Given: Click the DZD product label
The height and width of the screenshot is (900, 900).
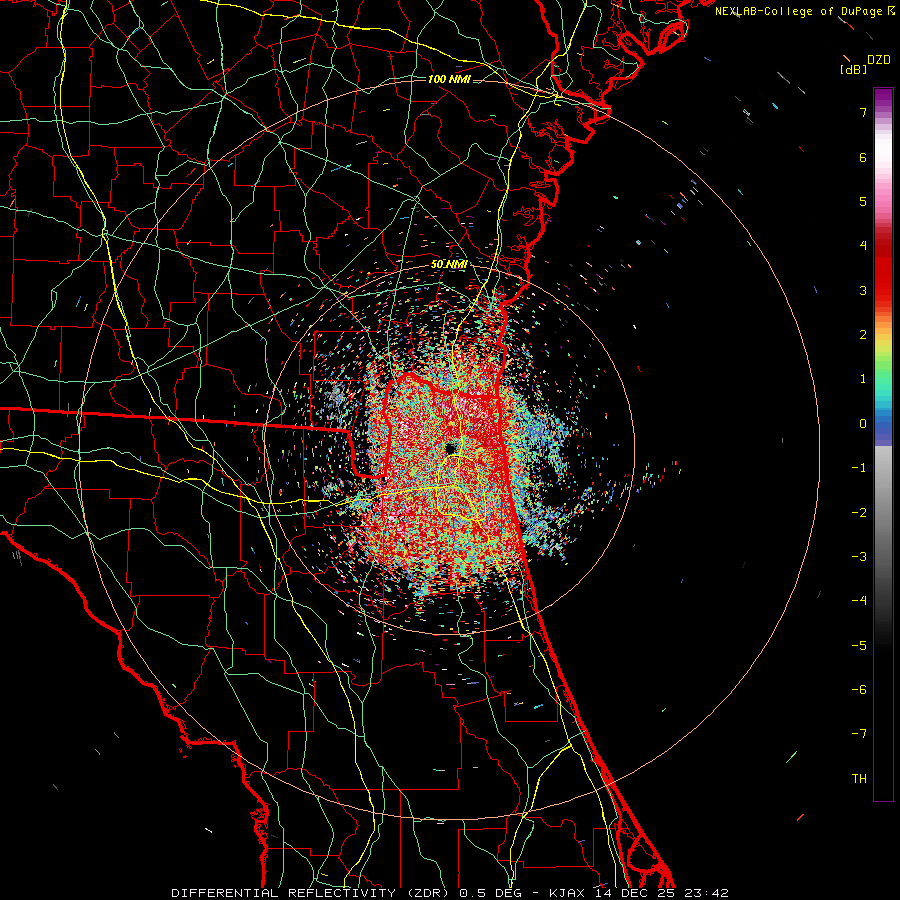Looking at the screenshot, I should tap(879, 60).
